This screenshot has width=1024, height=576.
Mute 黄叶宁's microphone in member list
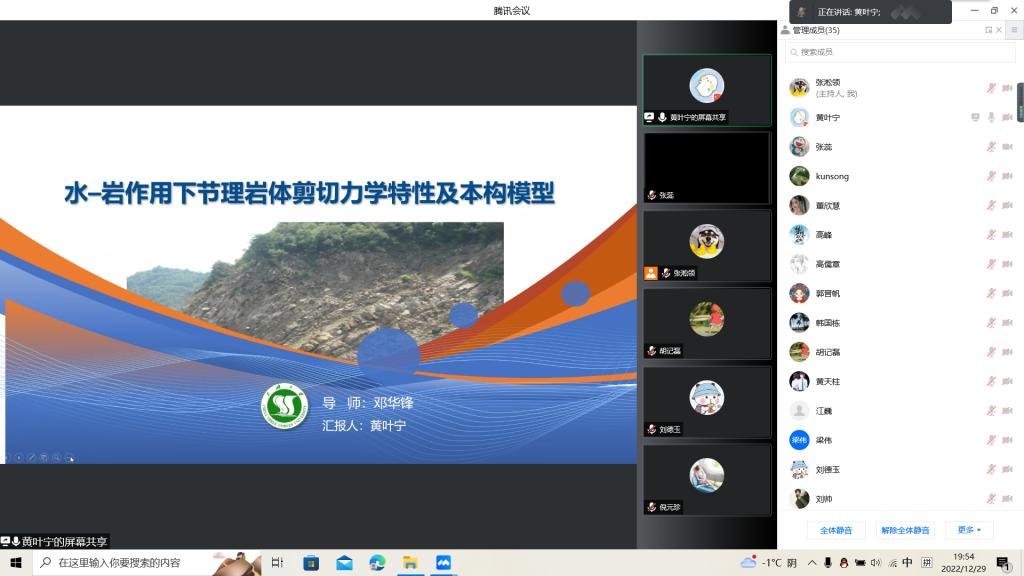point(991,117)
